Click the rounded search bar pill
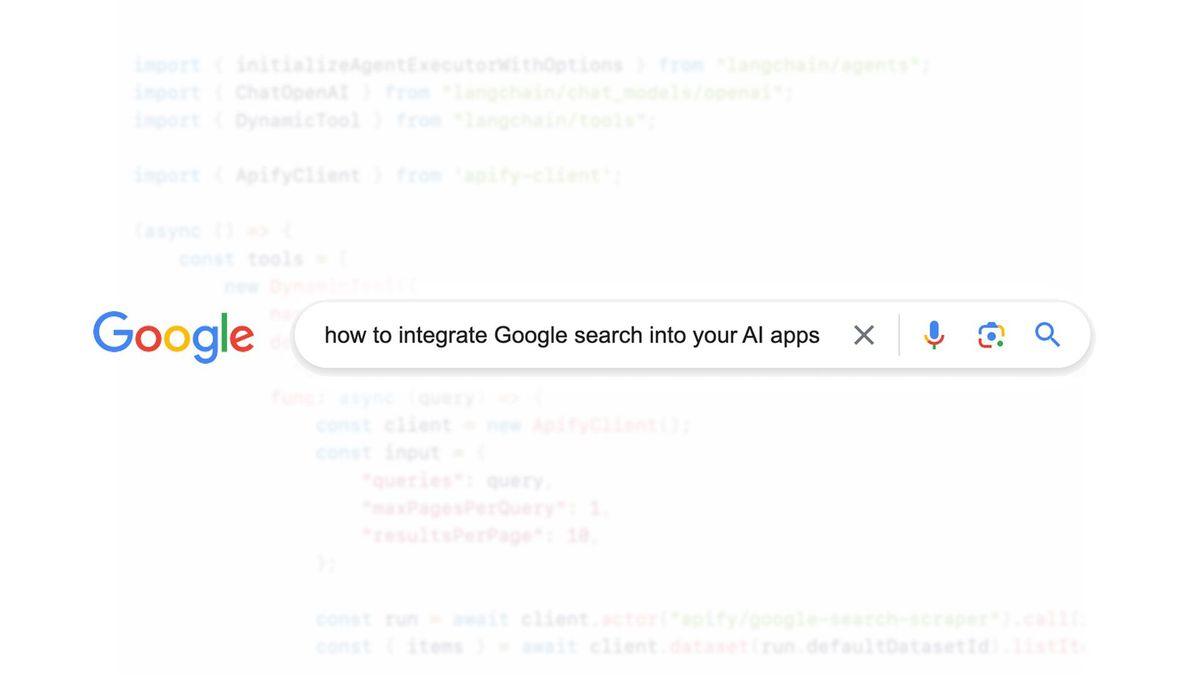 (x=690, y=335)
